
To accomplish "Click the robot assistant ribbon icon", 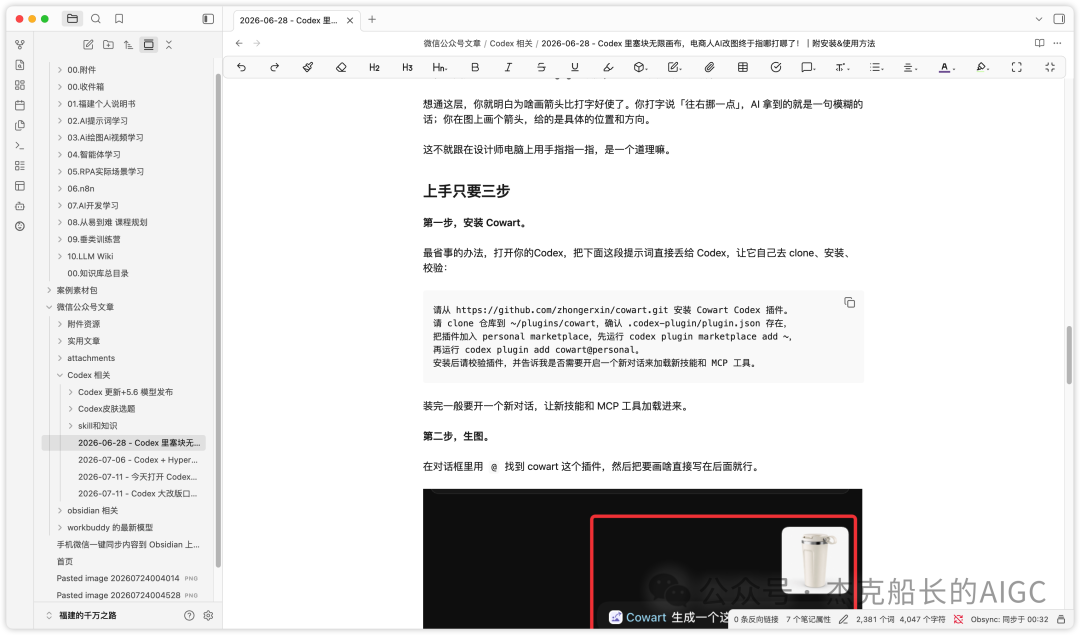I will (x=20, y=206).
